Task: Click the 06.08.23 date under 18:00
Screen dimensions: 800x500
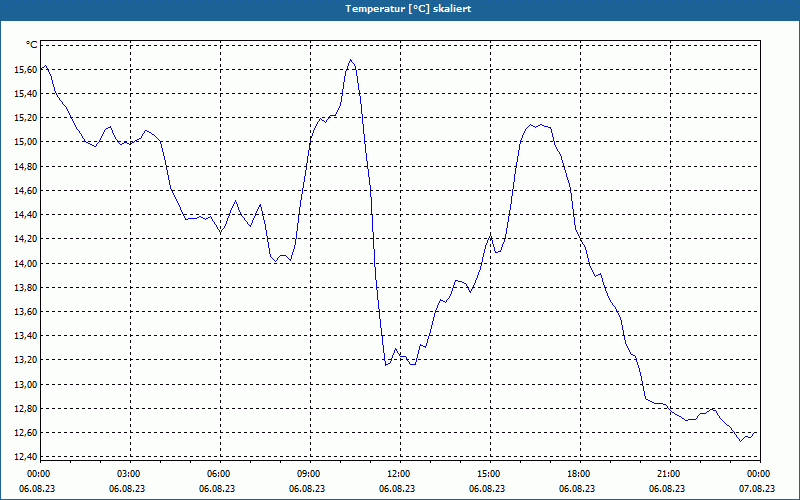Action: pos(577,489)
